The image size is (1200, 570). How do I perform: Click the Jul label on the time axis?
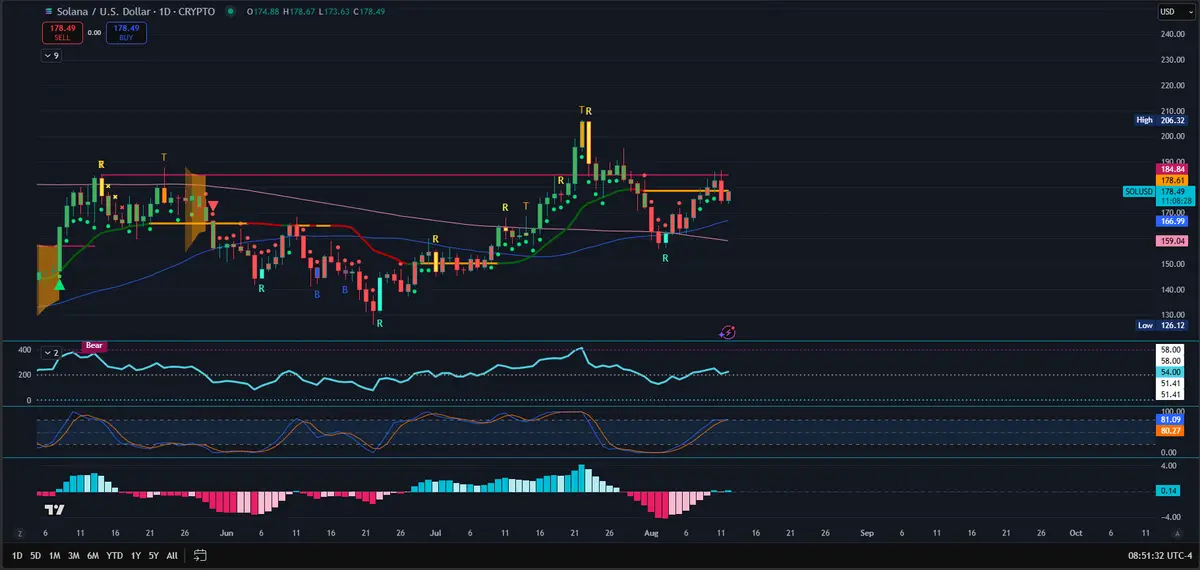coord(436,534)
